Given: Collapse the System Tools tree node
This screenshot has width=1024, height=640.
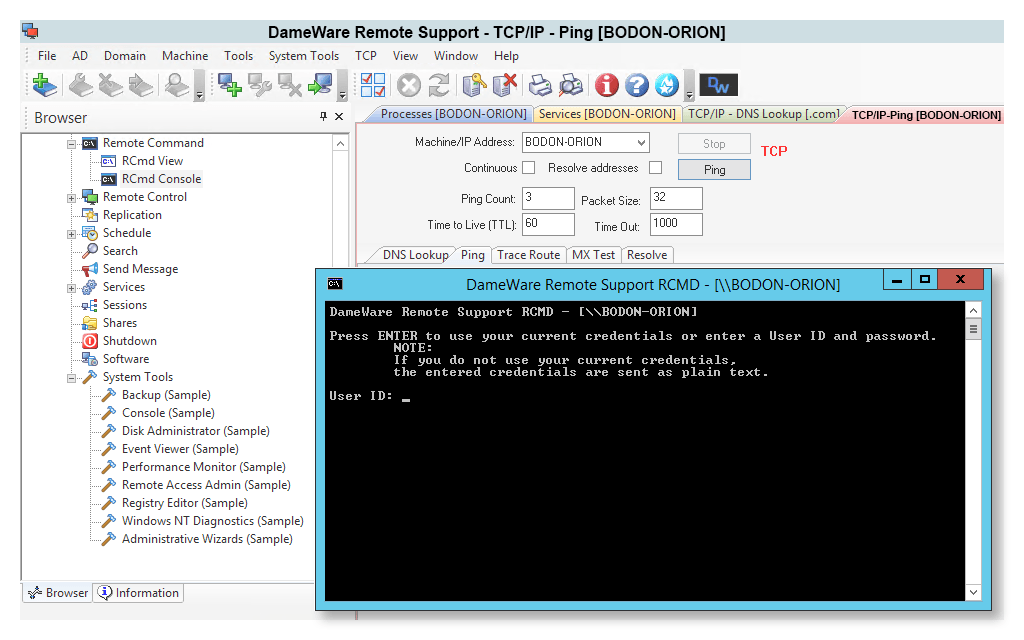Looking at the screenshot, I should [x=72, y=378].
